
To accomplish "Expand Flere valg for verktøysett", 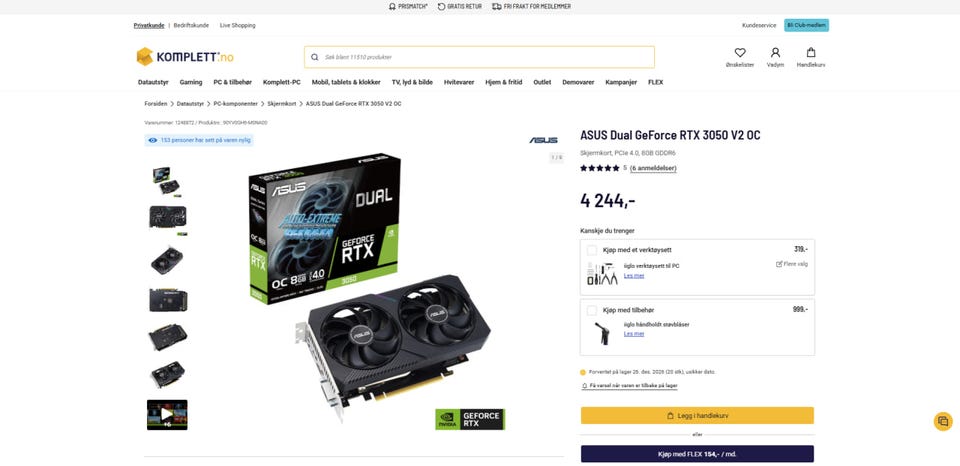I will 792,264.
